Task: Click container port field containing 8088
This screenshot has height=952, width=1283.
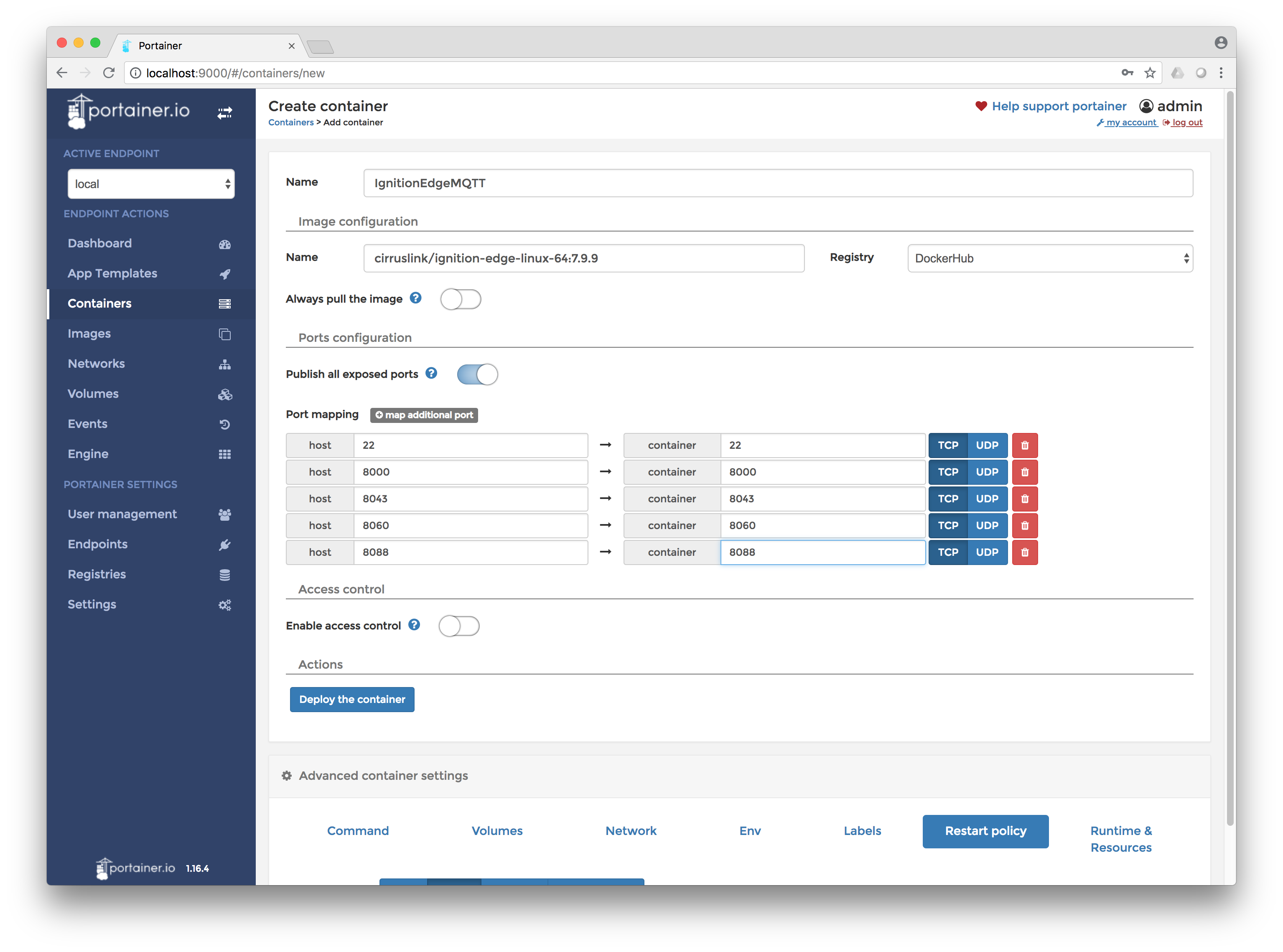Action: tap(823, 552)
